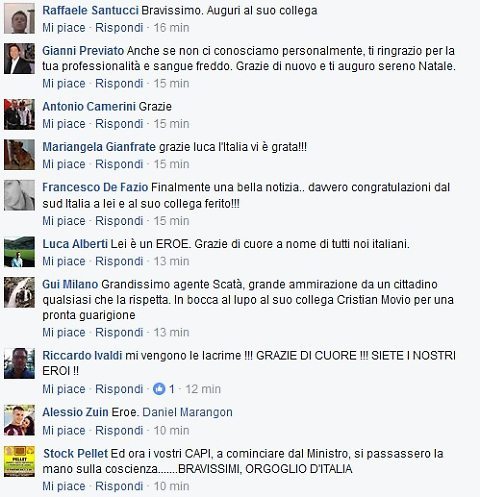Reply to Gianni Previato's comment via Rispondi
Screen dimensions: 480x497
coord(119,83)
